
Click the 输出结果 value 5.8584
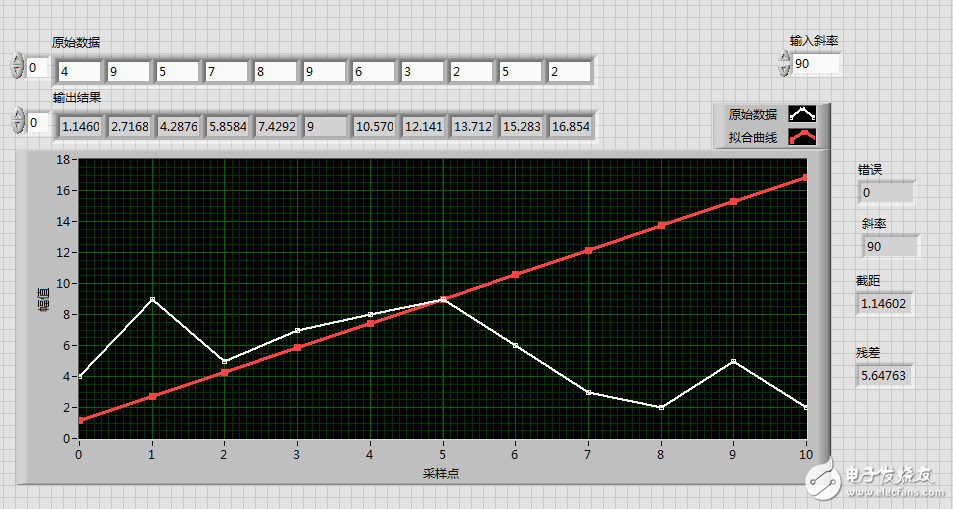(x=227, y=126)
